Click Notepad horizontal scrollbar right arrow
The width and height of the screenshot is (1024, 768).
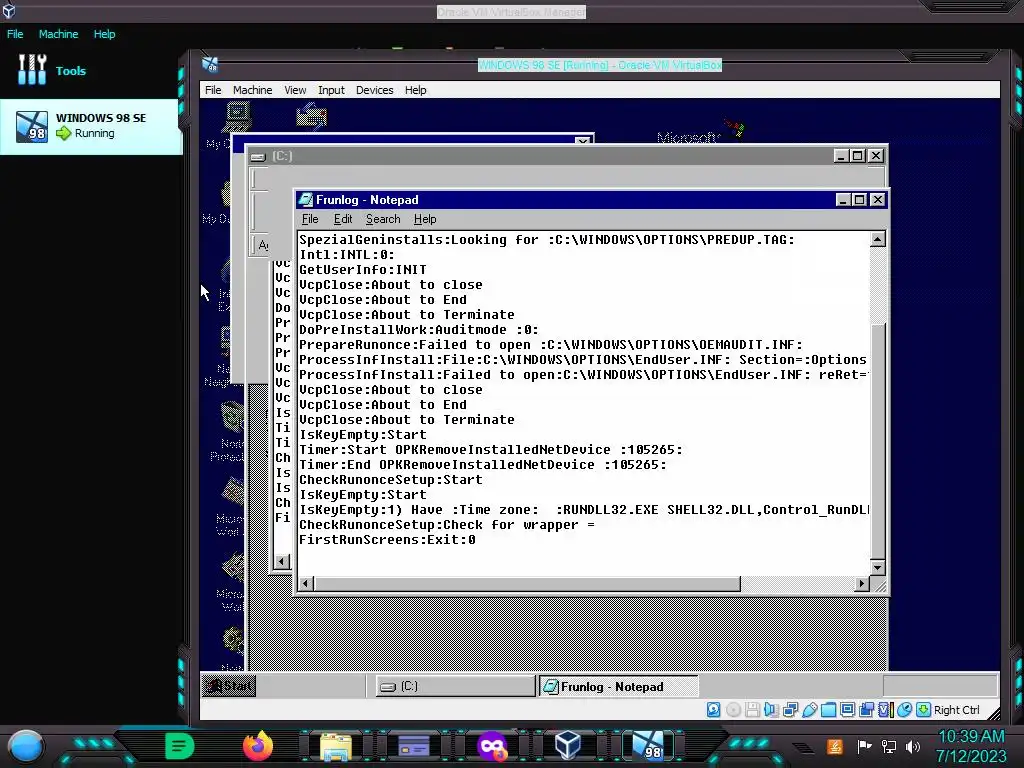(862, 583)
